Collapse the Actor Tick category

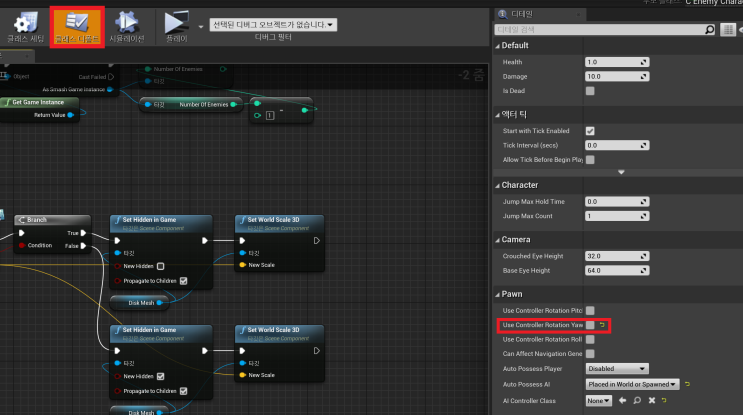tap(498, 115)
